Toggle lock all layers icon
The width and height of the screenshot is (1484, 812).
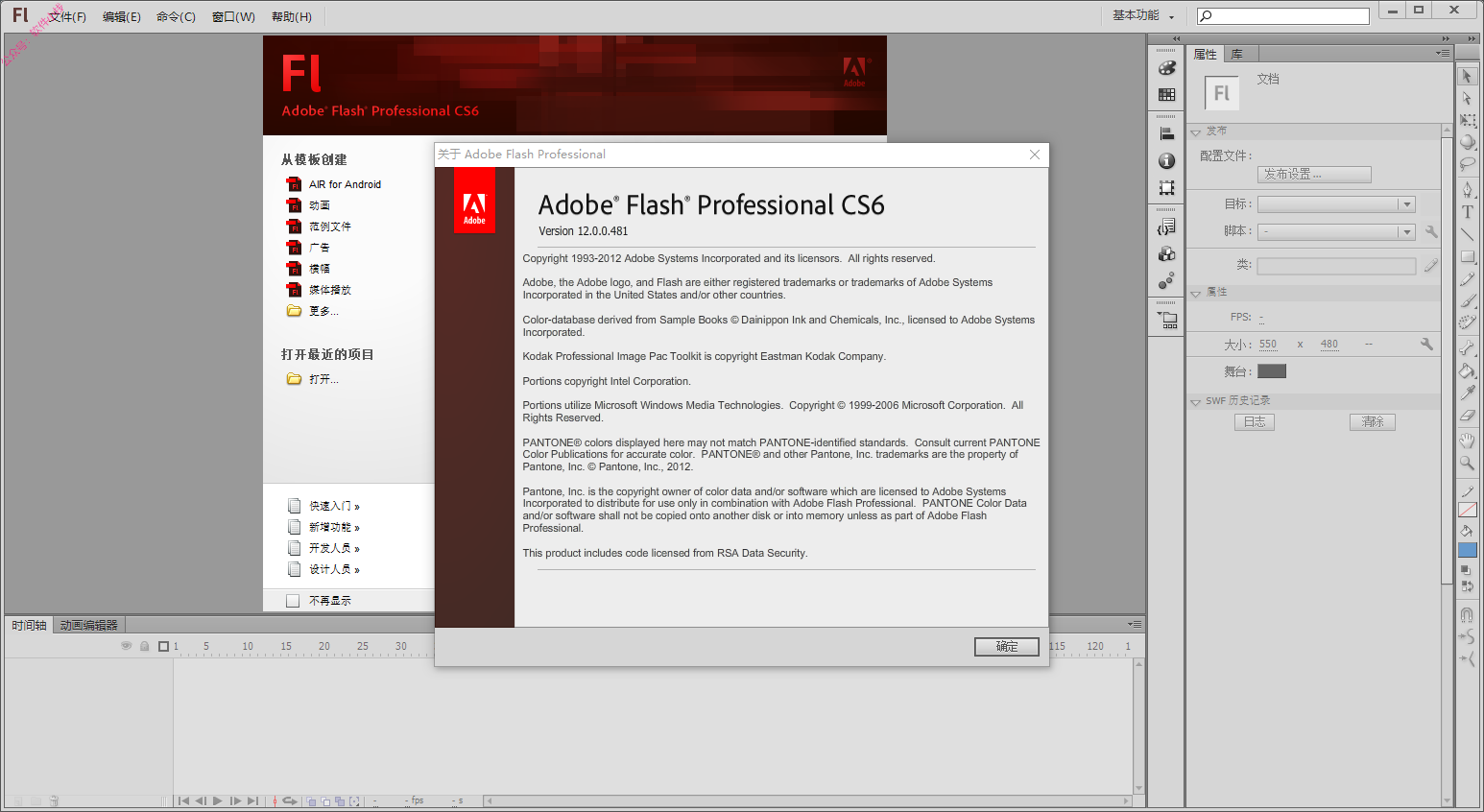pyautogui.click(x=144, y=646)
